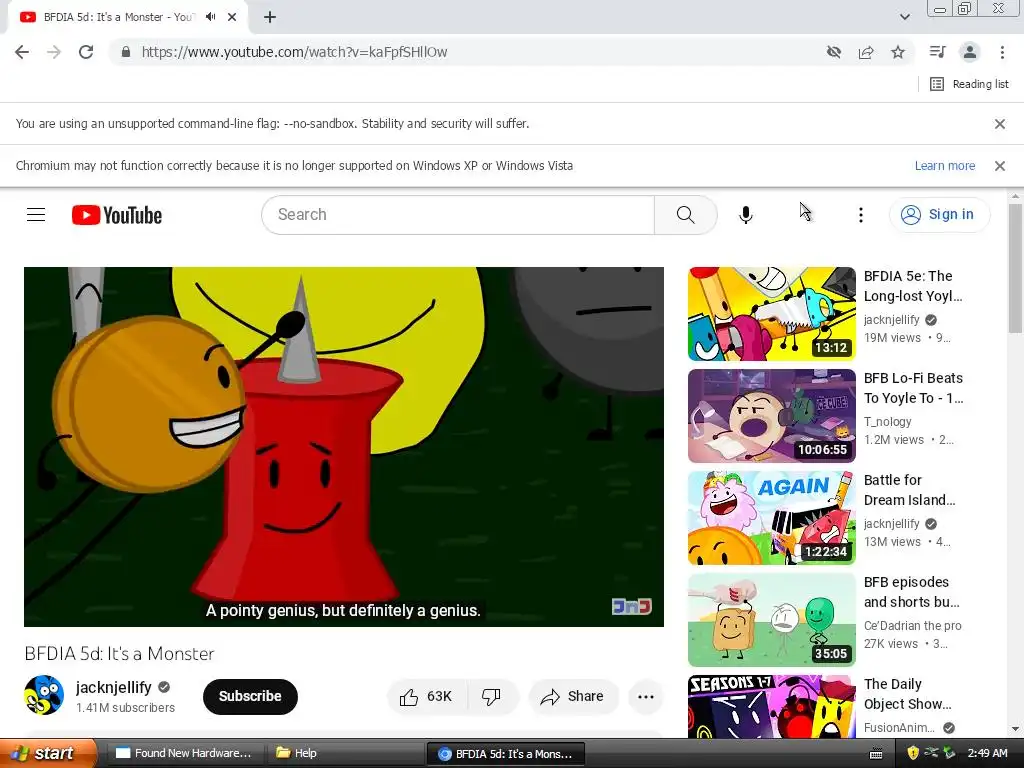The width and height of the screenshot is (1024, 768).
Task: Open more actions ellipsis under video
Action: pos(646,697)
